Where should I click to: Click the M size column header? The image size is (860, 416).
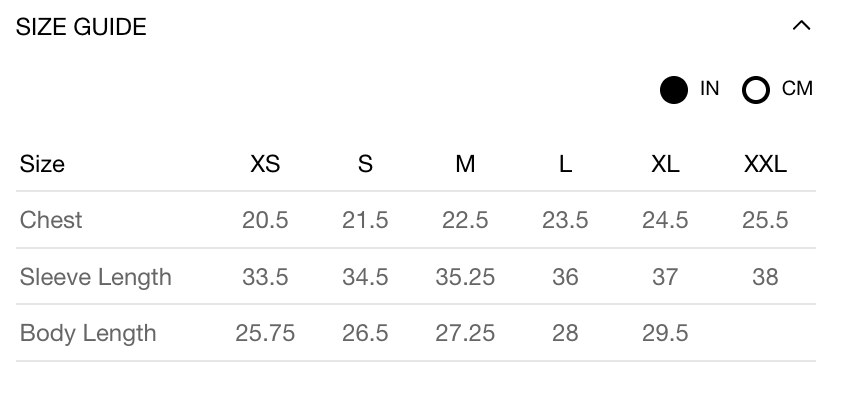465,164
